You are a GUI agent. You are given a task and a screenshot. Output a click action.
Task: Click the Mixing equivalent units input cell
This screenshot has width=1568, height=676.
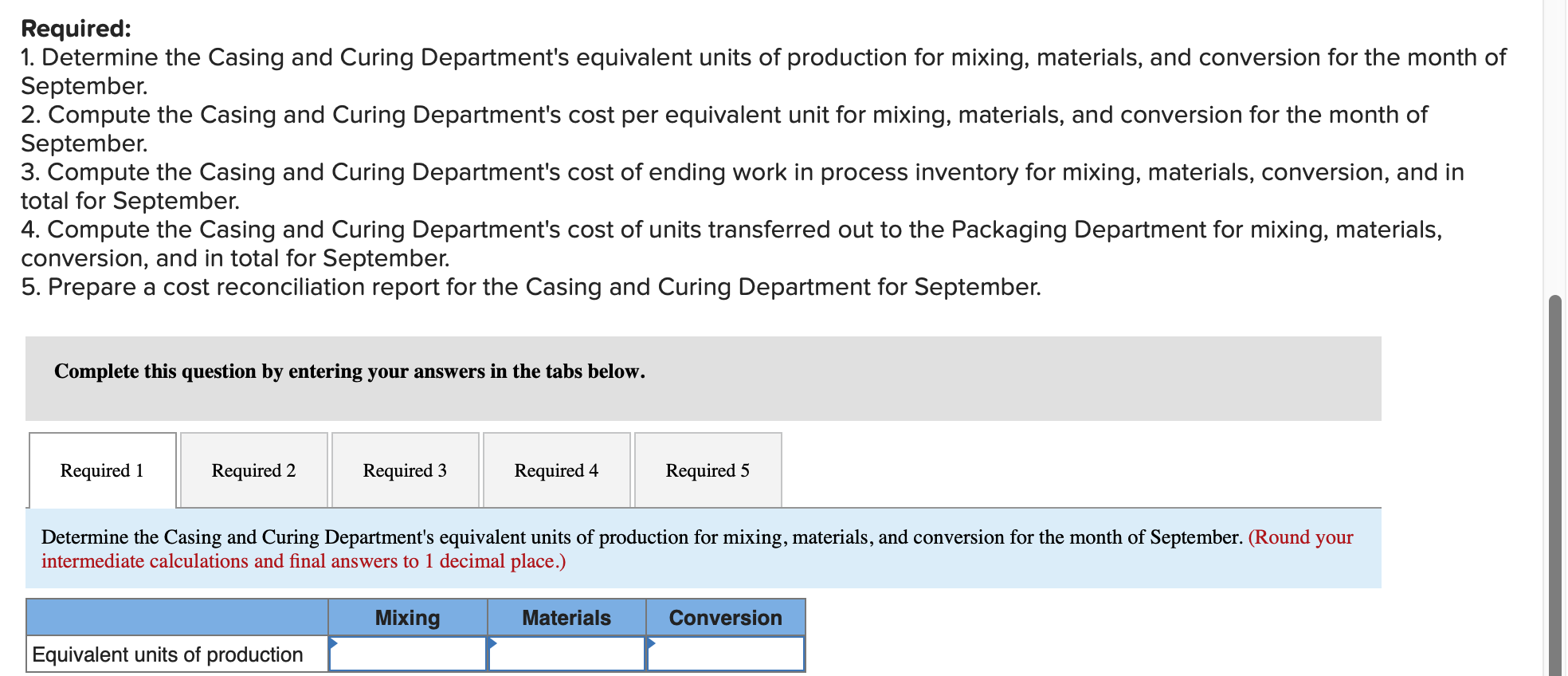point(408,654)
